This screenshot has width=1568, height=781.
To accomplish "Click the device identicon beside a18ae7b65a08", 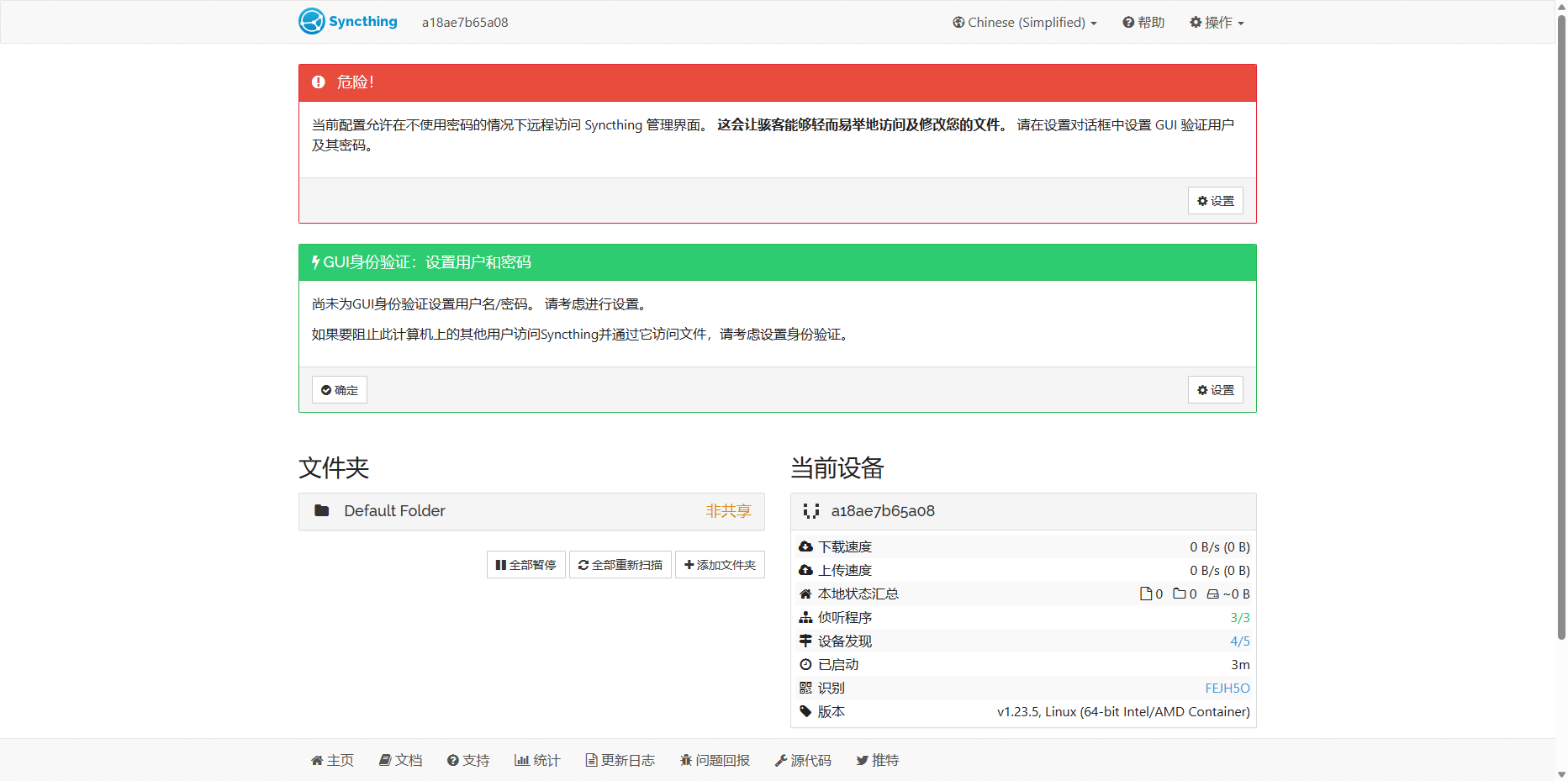I will [810, 511].
